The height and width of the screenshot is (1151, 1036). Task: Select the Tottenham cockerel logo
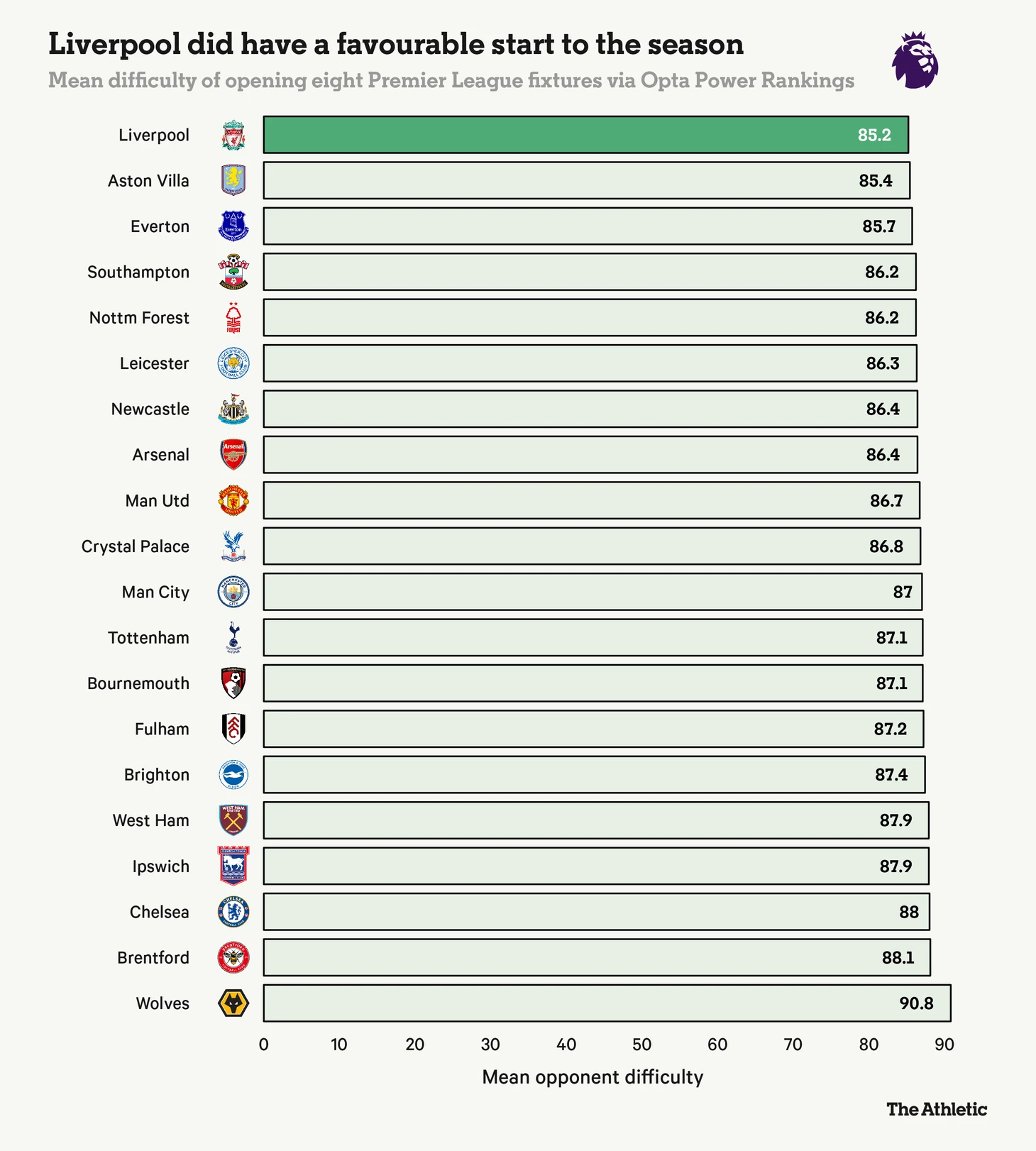click(x=233, y=637)
